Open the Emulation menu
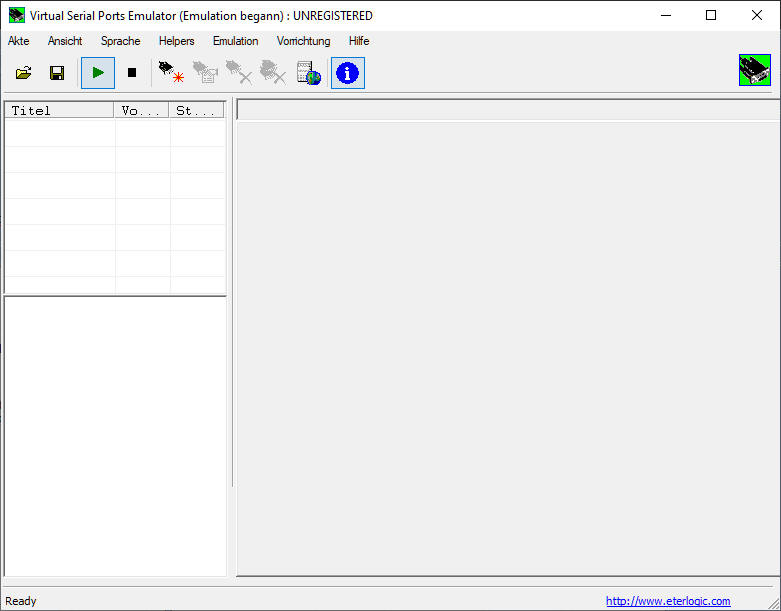The height and width of the screenshot is (611, 781). coord(236,41)
